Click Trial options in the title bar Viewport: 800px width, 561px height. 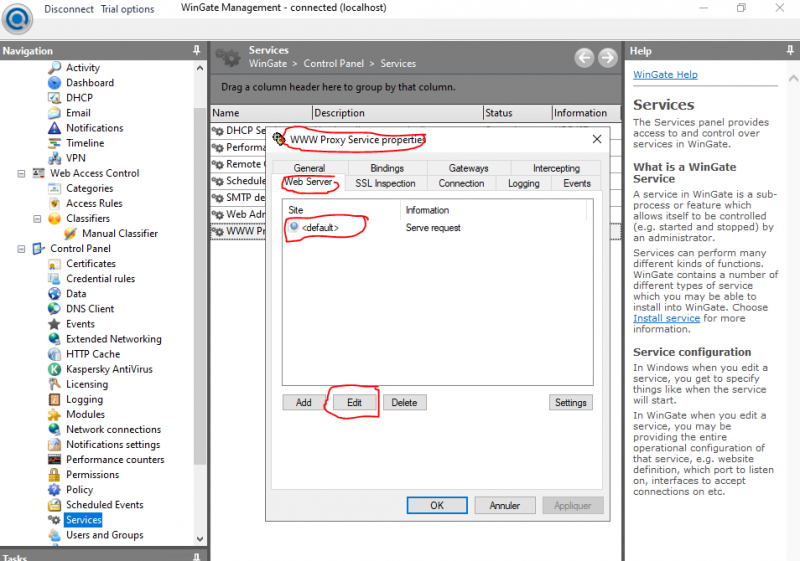coord(127,9)
